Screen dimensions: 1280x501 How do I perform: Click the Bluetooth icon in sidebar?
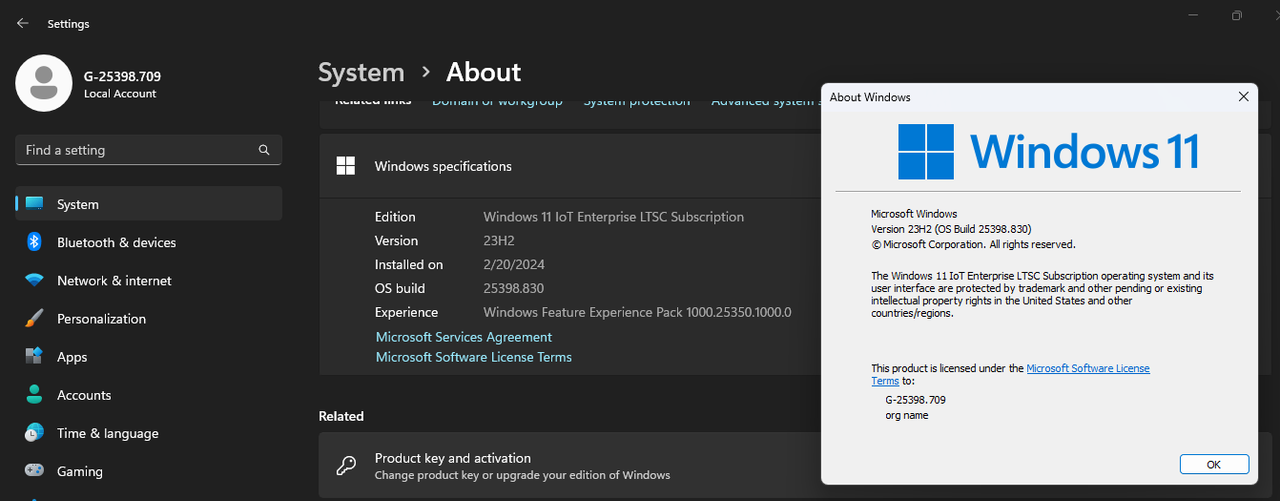coord(34,242)
